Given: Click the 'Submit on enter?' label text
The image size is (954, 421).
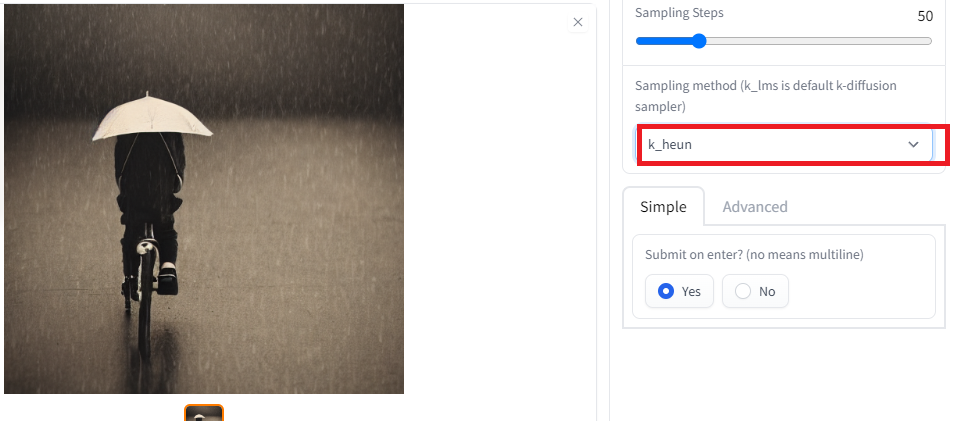Looking at the screenshot, I should [754, 254].
